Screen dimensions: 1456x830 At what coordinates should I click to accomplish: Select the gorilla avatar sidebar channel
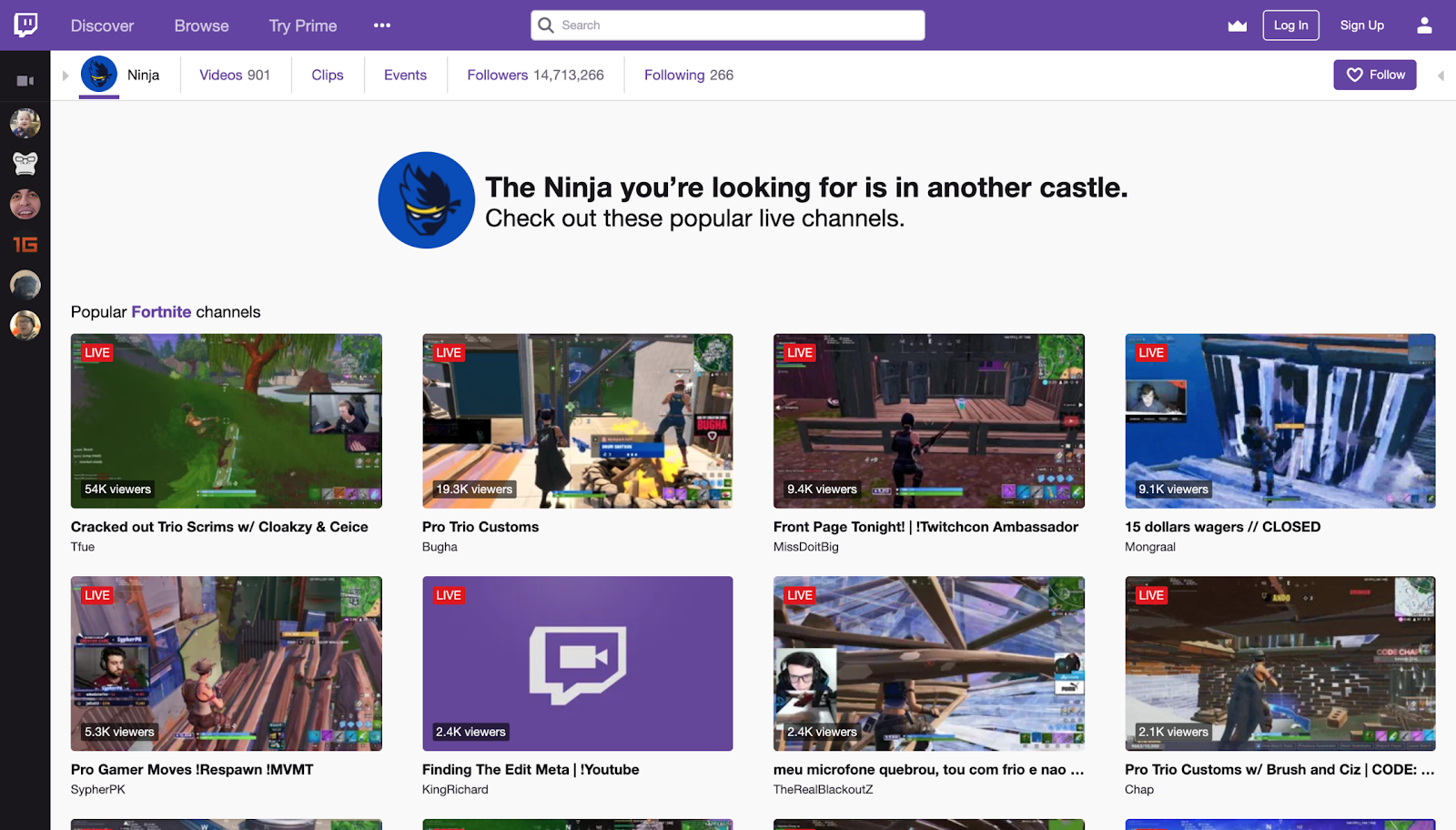25,163
